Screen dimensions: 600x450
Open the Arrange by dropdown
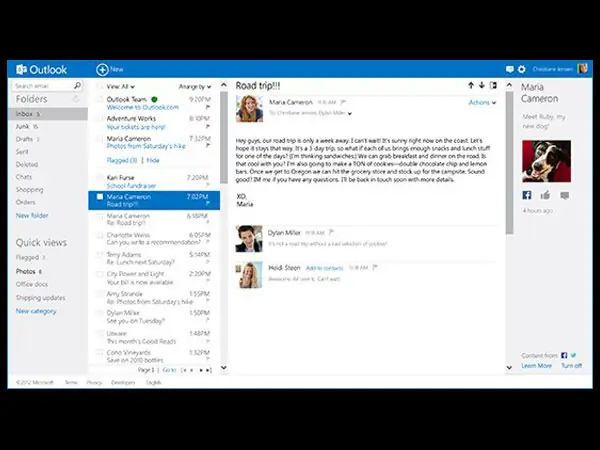click(x=195, y=86)
